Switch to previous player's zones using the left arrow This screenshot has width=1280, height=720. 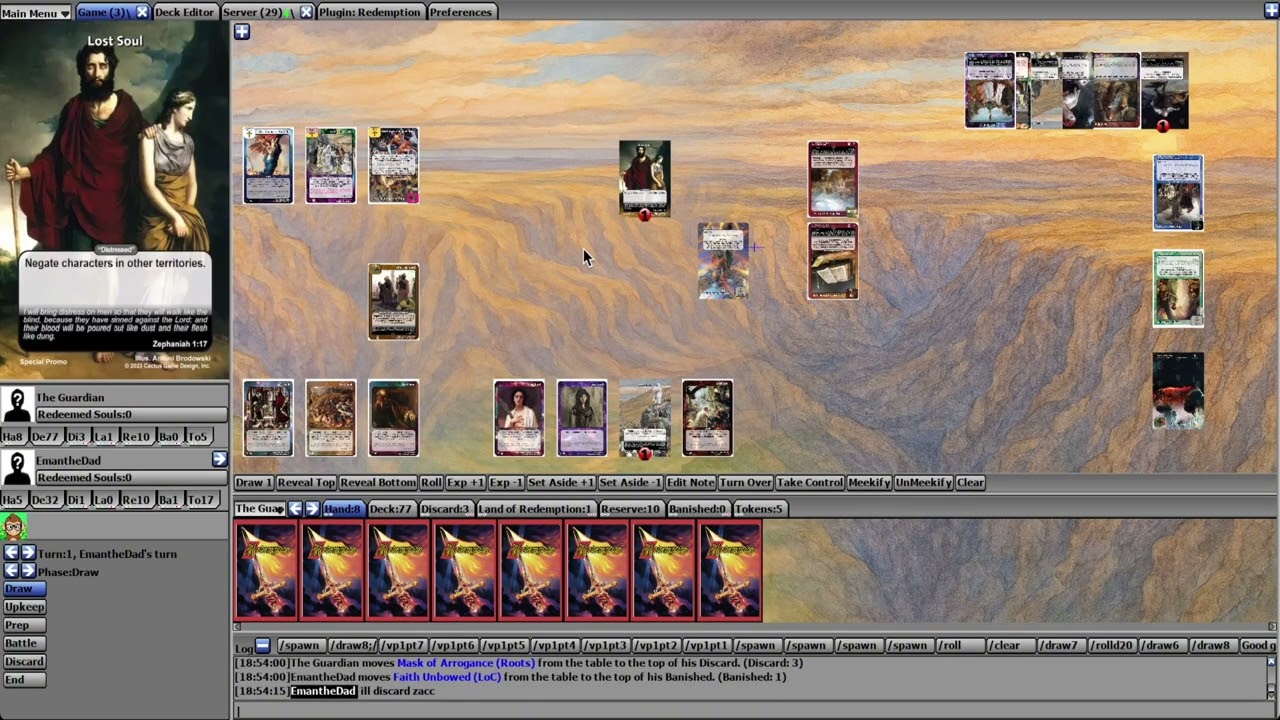click(295, 509)
